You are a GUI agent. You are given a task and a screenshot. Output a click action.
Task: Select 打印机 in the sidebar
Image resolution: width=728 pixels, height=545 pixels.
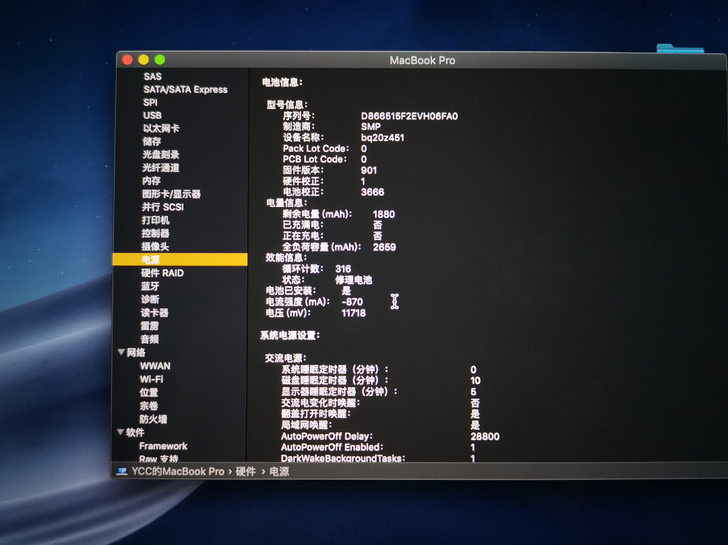pos(156,220)
